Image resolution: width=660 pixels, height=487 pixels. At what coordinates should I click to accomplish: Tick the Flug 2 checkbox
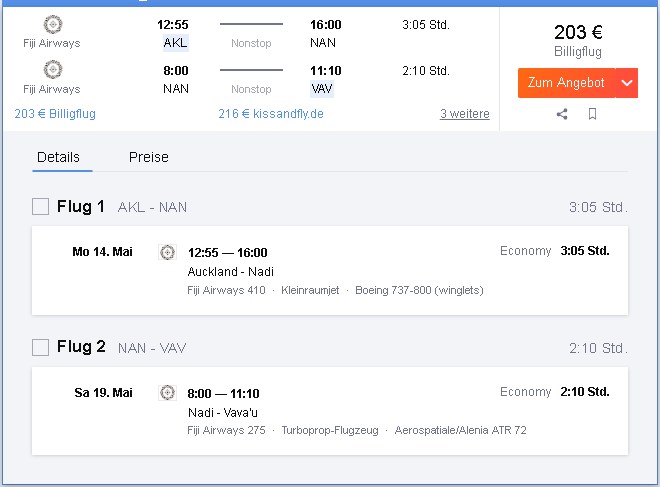point(40,348)
